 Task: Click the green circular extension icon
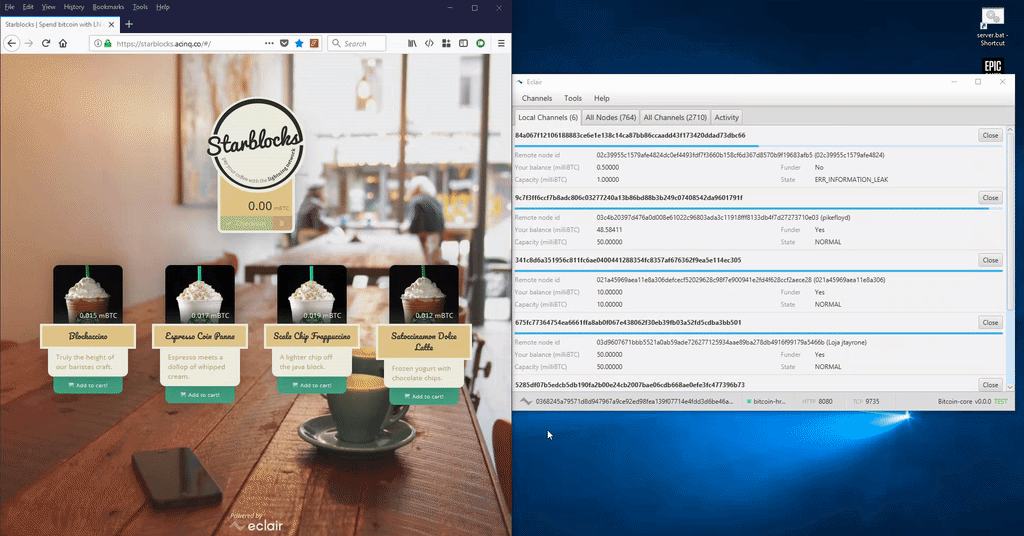[481, 43]
